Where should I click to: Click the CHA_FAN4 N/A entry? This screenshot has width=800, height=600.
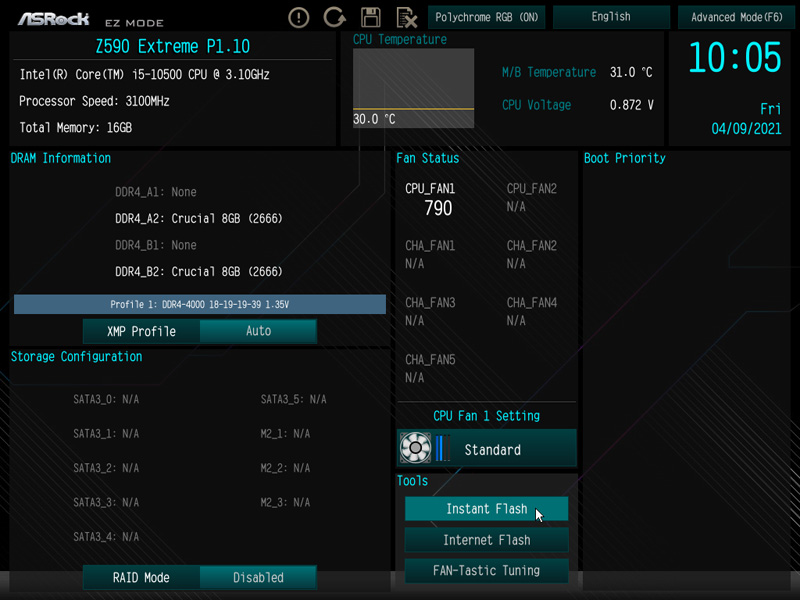click(x=532, y=312)
